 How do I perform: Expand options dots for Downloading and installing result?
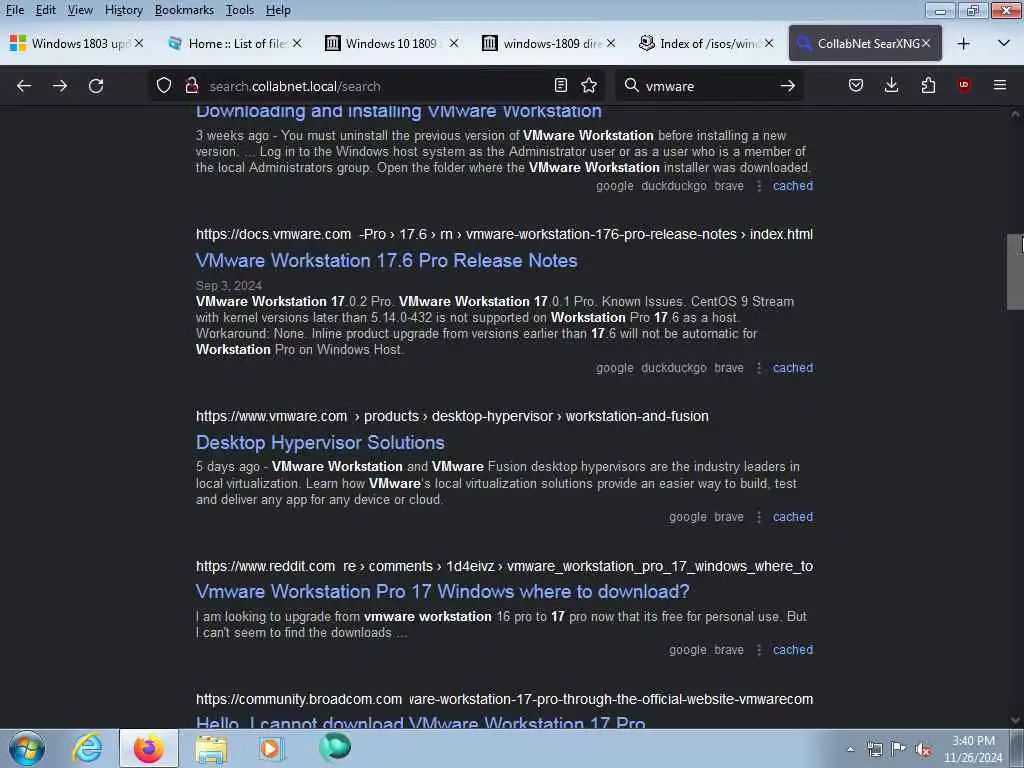[x=759, y=185]
